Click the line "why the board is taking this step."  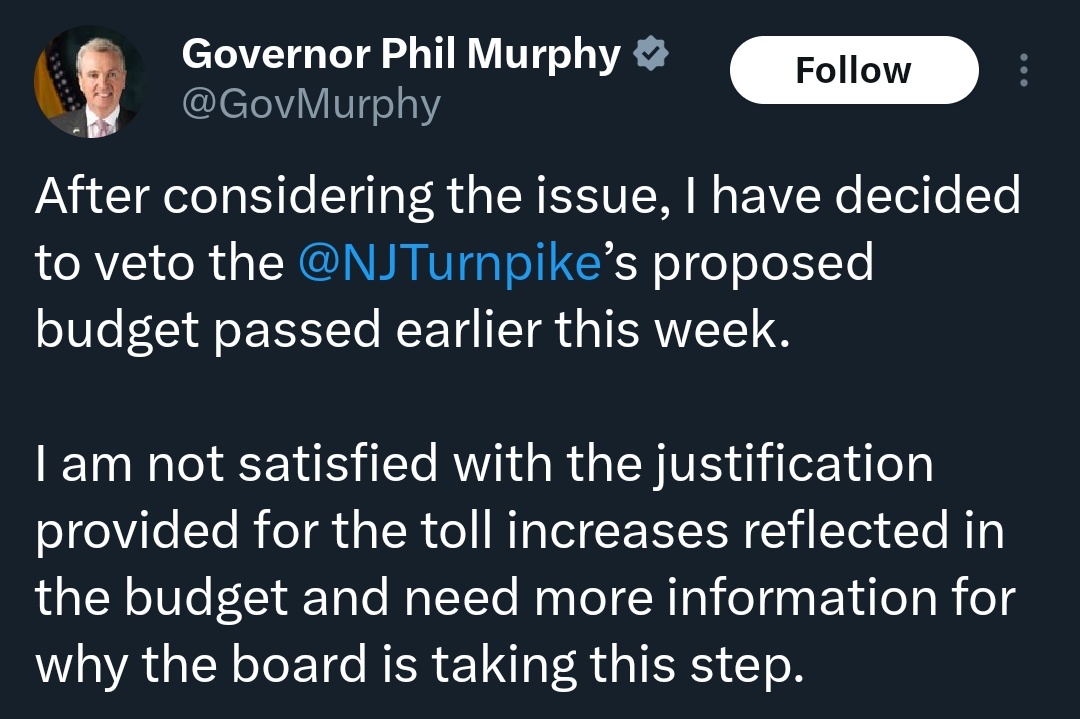(420, 666)
